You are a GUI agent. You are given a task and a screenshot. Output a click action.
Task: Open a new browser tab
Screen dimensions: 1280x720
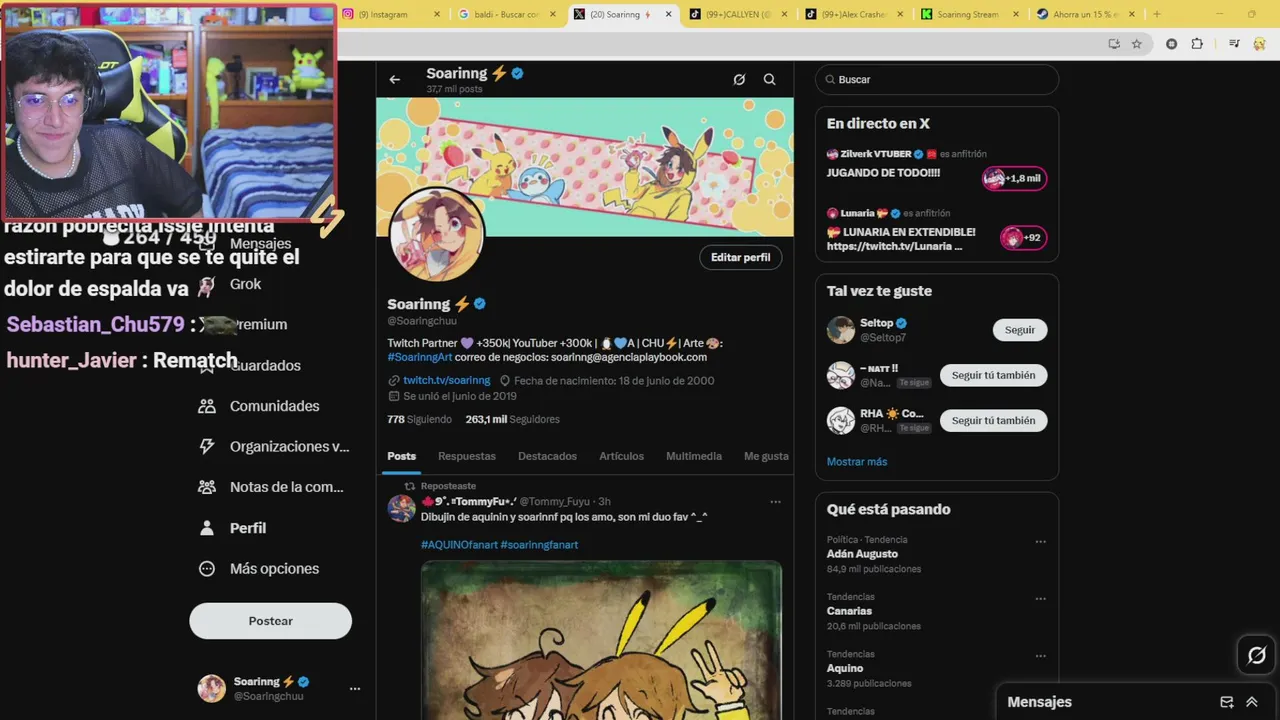[1156, 14]
